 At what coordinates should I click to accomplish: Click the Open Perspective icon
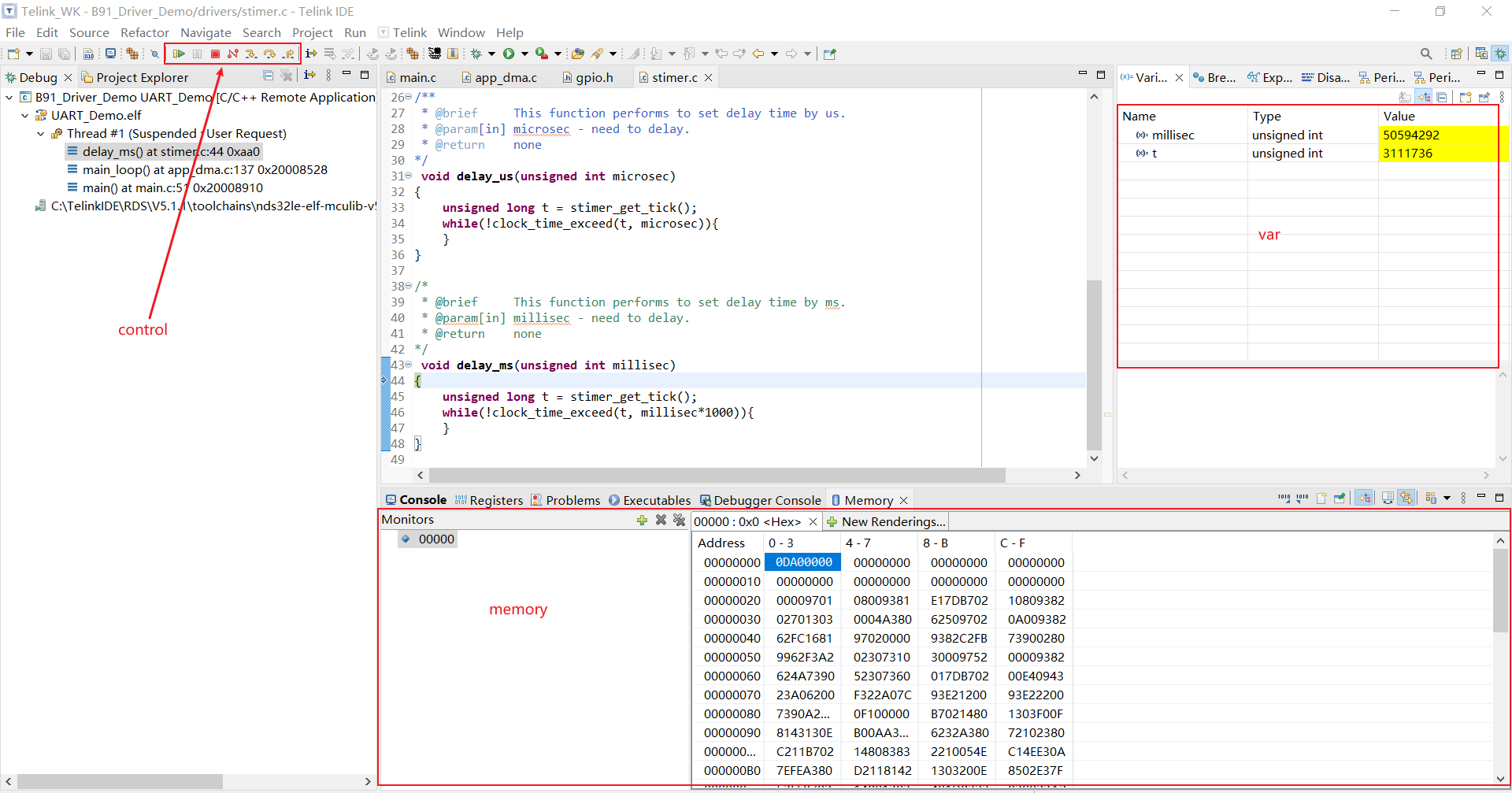[x=1457, y=54]
